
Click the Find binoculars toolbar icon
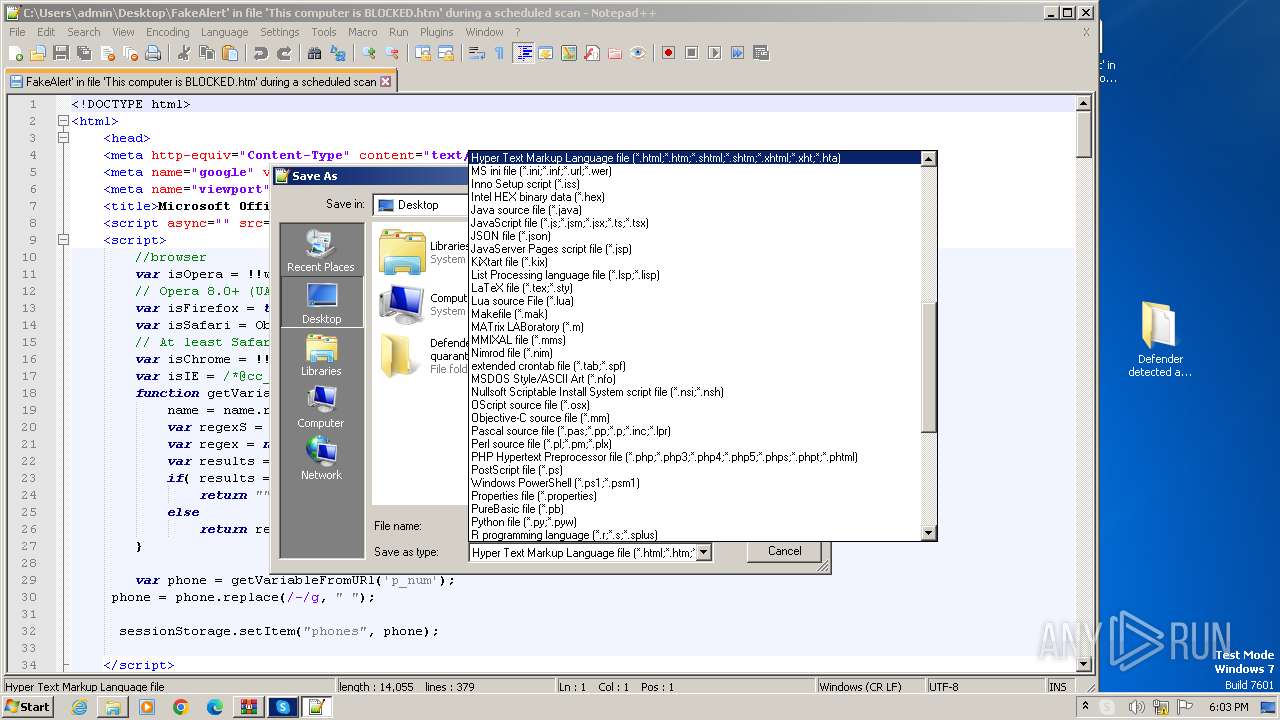point(315,53)
